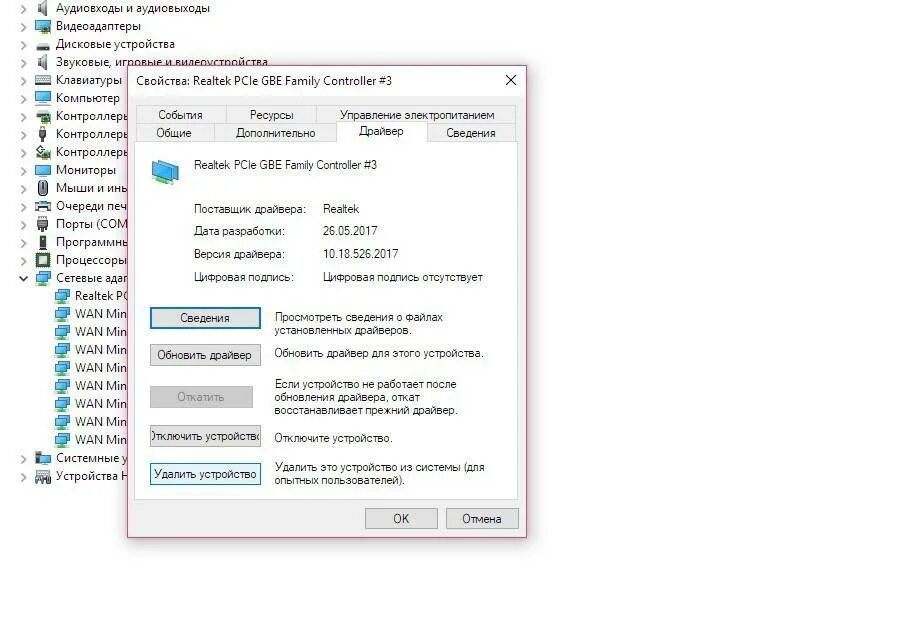
Task: Collapse the Сетевые адаптеры tree node
Action: (23, 278)
